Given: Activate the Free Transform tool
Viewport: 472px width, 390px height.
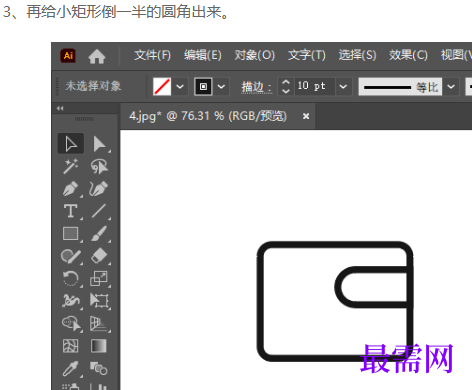Looking at the screenshot, I should pos(99,301).
